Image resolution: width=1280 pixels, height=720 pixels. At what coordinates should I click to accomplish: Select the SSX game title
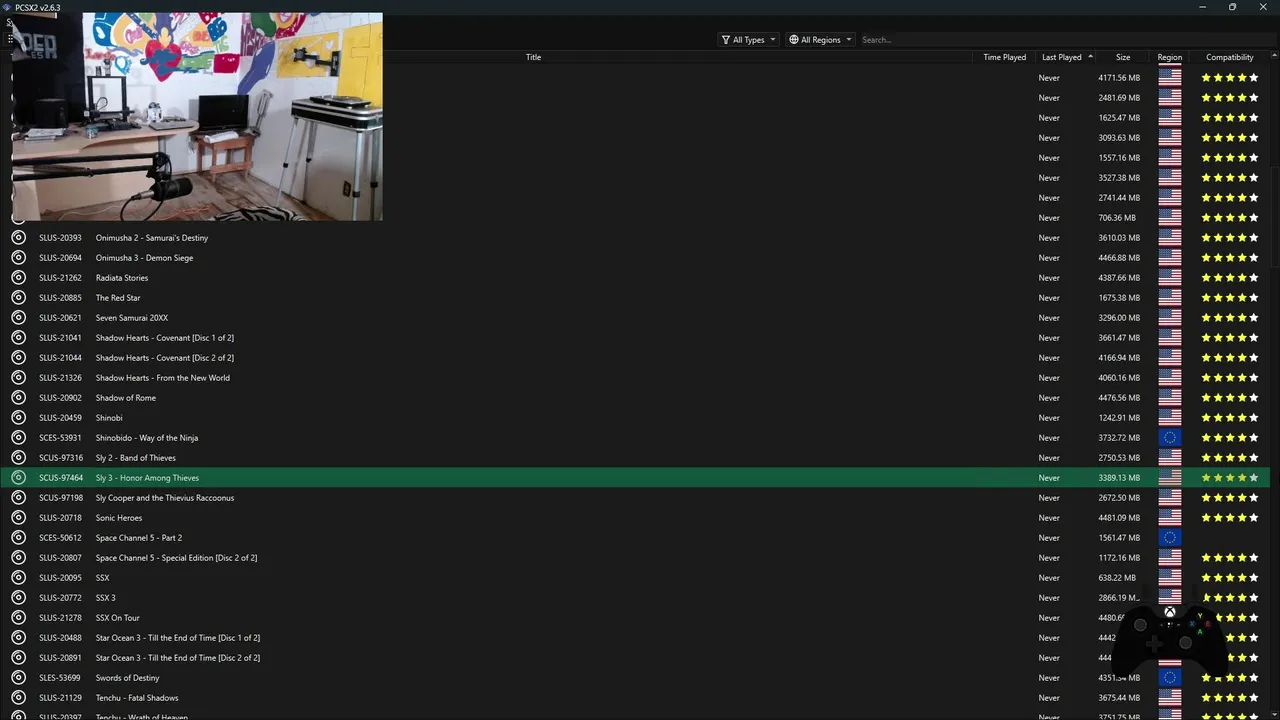103,578
